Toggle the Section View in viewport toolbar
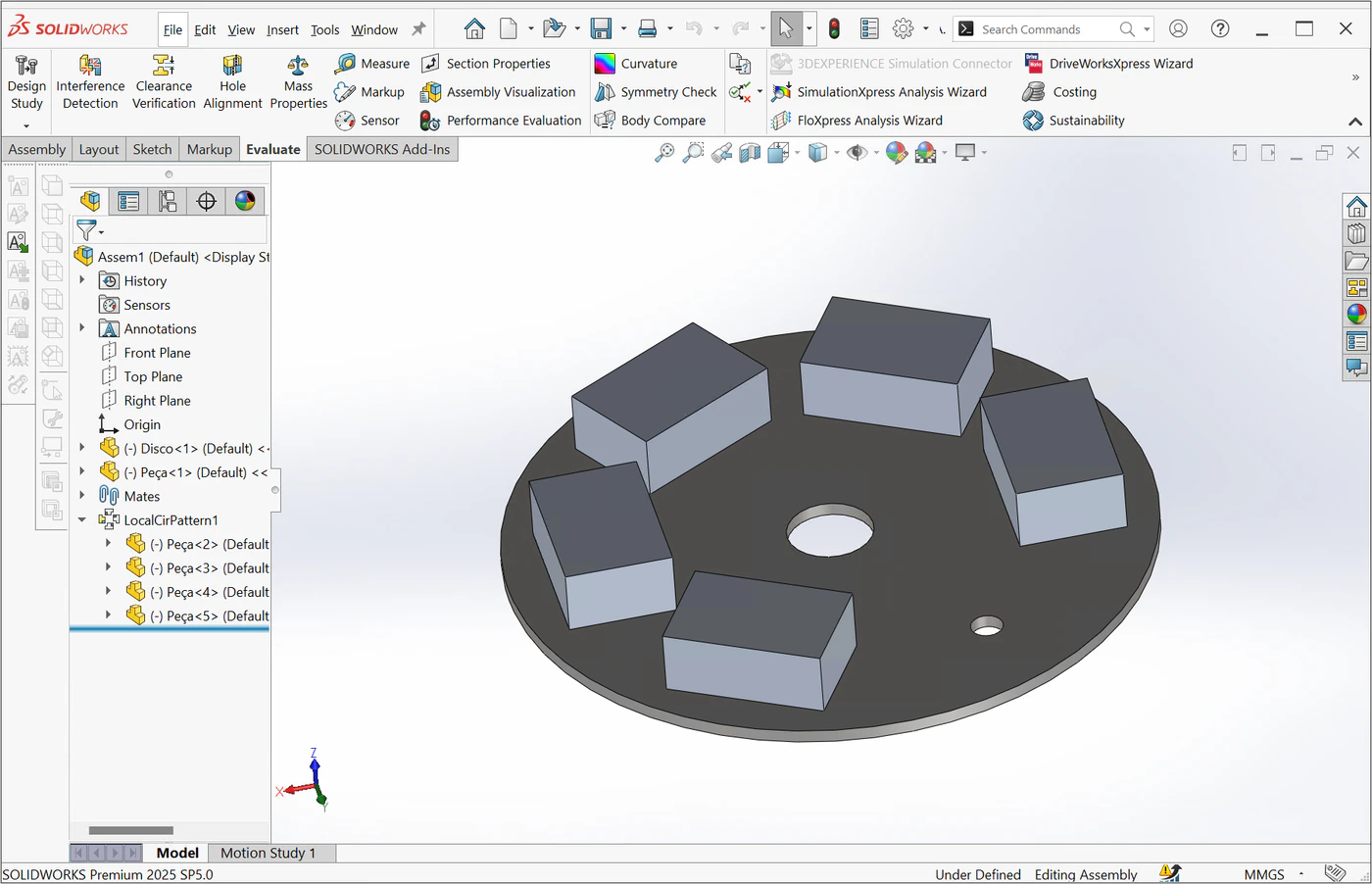 (750, 152)
